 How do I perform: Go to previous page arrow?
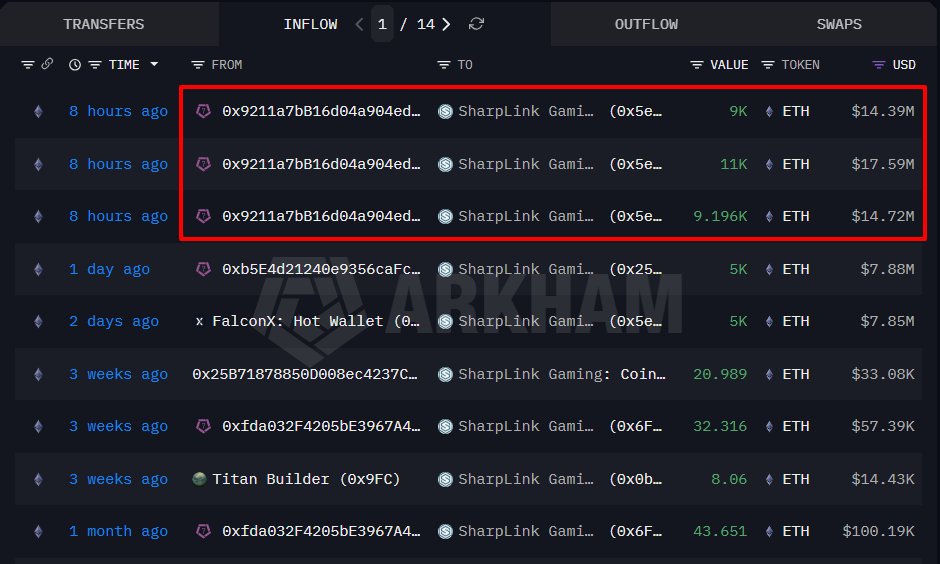click(x=359, y=24)
